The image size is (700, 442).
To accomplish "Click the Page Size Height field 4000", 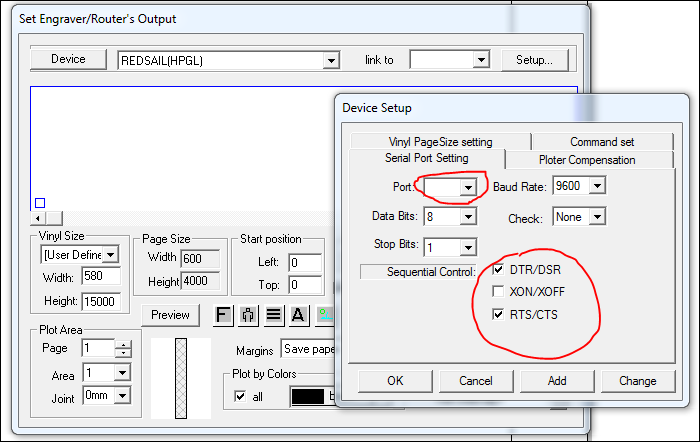I will pyautogui.click(x=200, y=281).
